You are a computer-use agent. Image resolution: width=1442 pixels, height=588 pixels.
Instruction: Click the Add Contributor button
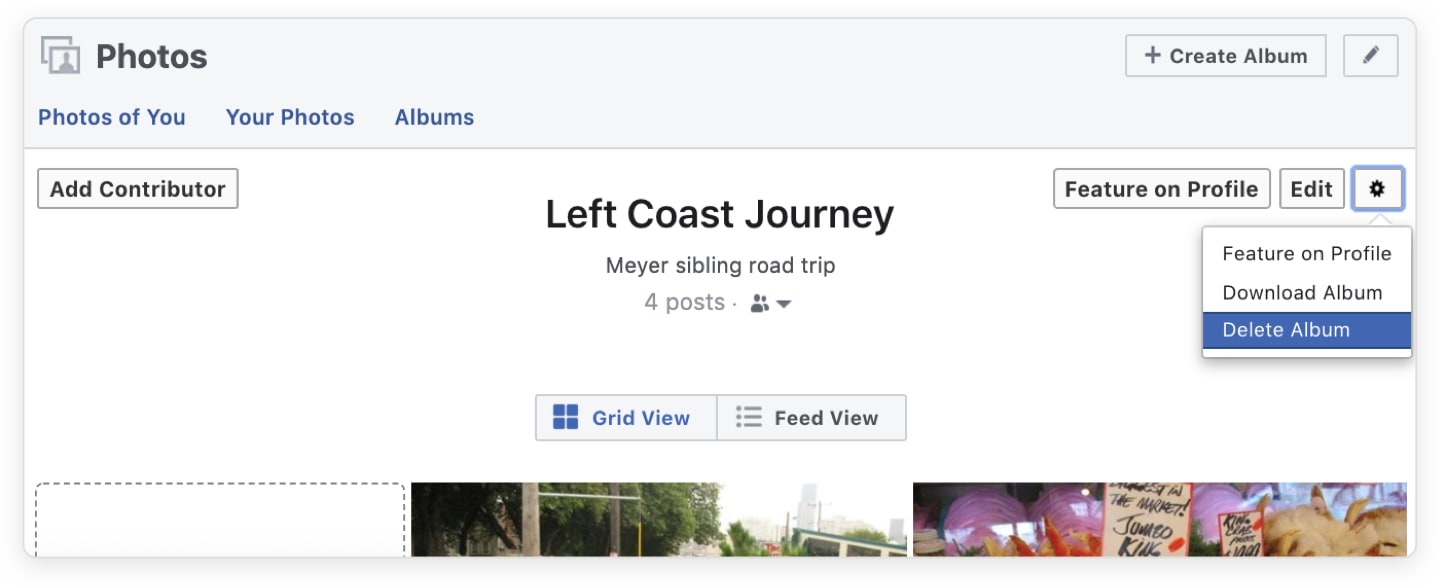point(137,188)
